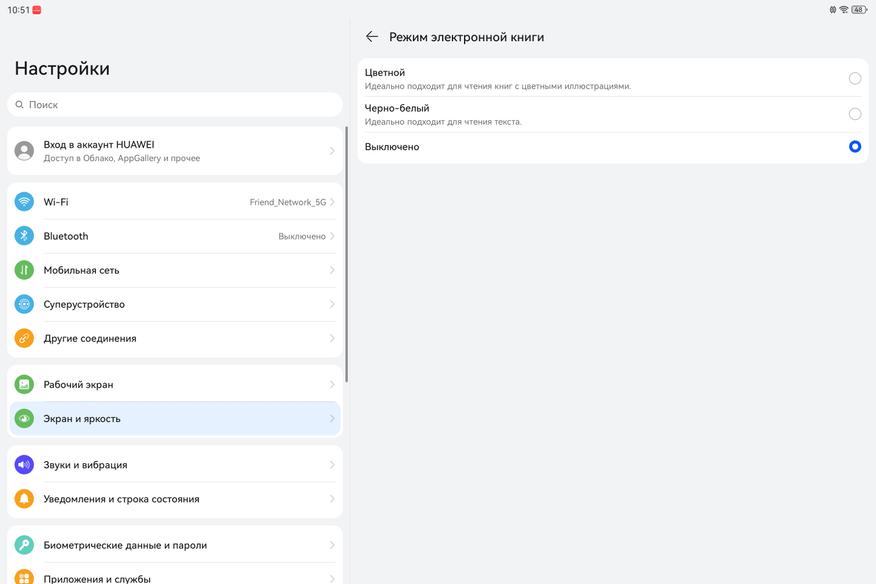
Task: Open Экран и яркость settings item
Action: coord(174,419)
